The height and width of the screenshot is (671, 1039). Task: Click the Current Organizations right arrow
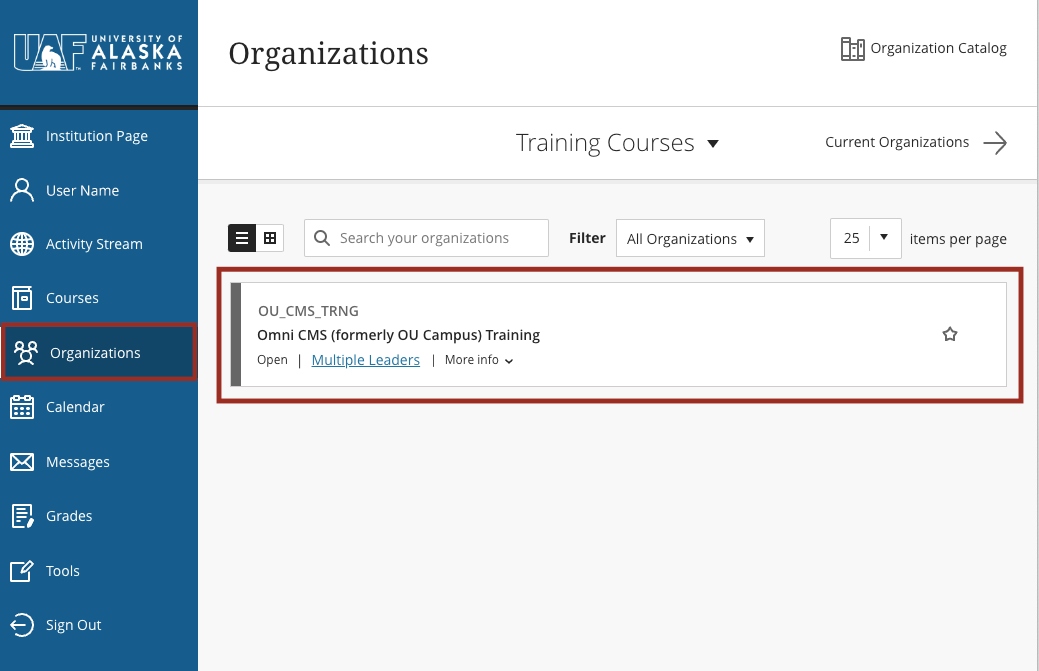click(995, 142)
